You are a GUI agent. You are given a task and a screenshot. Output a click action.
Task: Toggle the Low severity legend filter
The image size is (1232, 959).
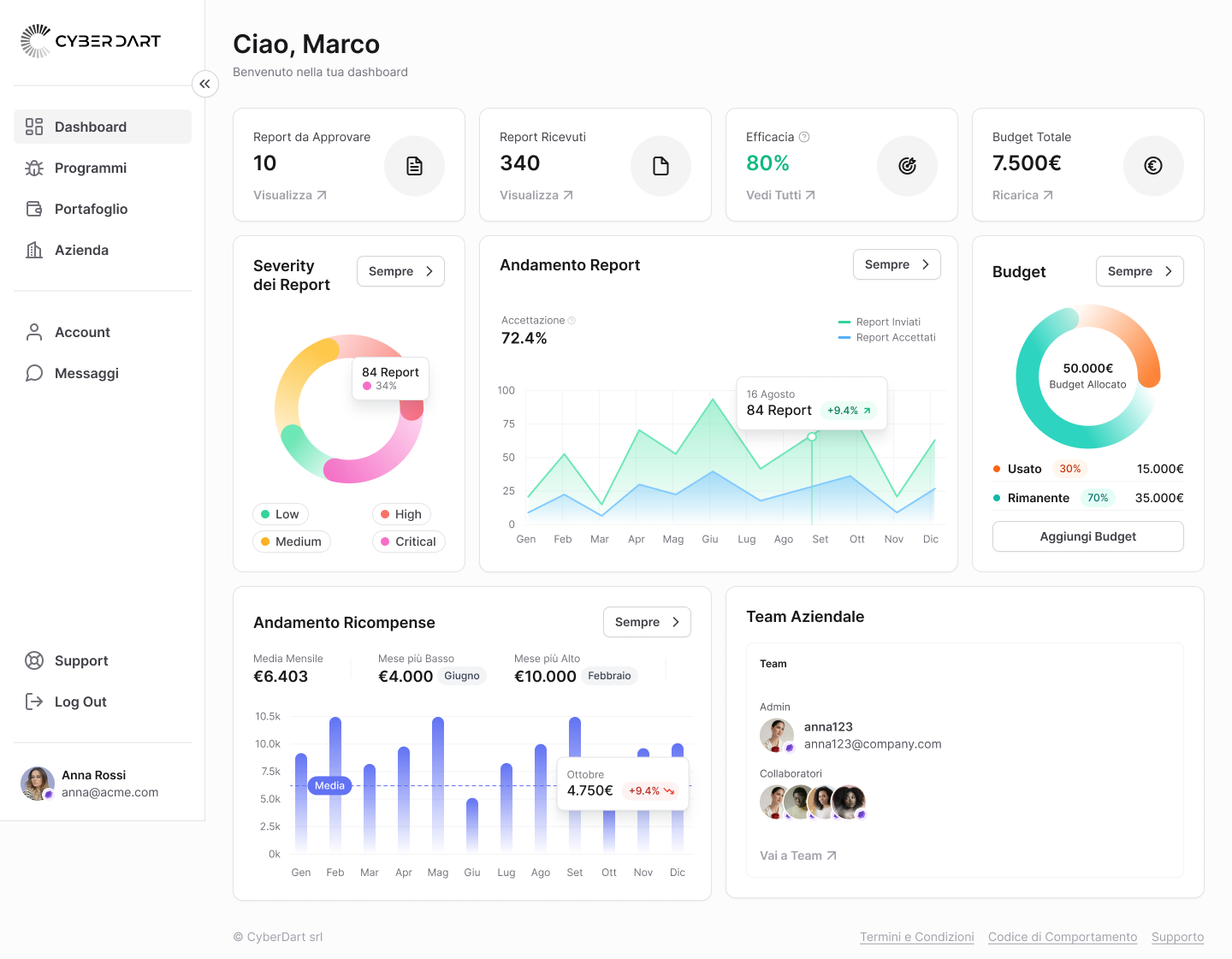pos(280,514)
